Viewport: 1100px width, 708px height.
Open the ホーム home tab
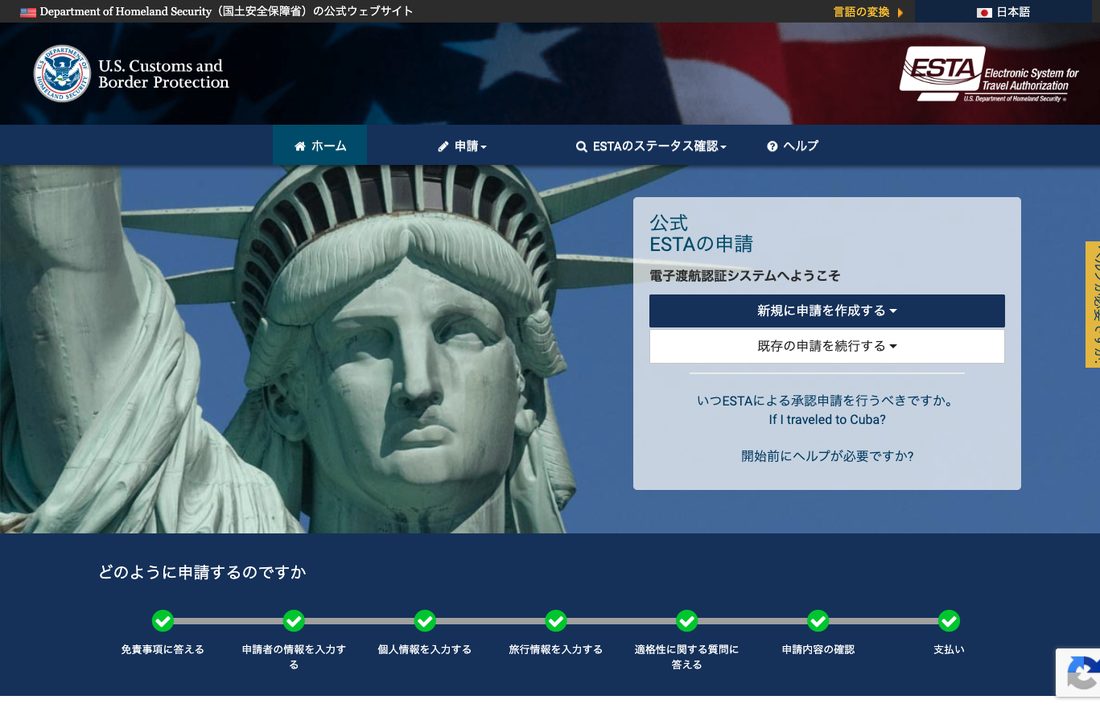(320, 145)
